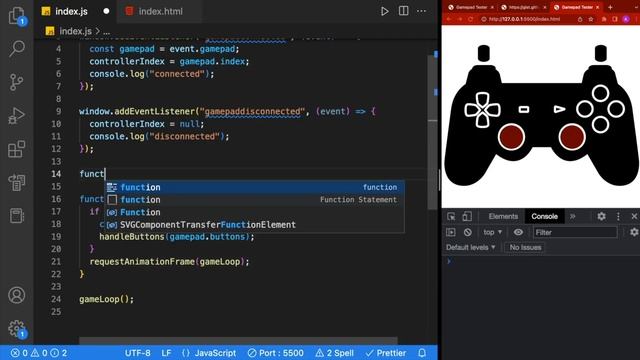
Task: Toggle the browser side panel icon
Action: 615,19
